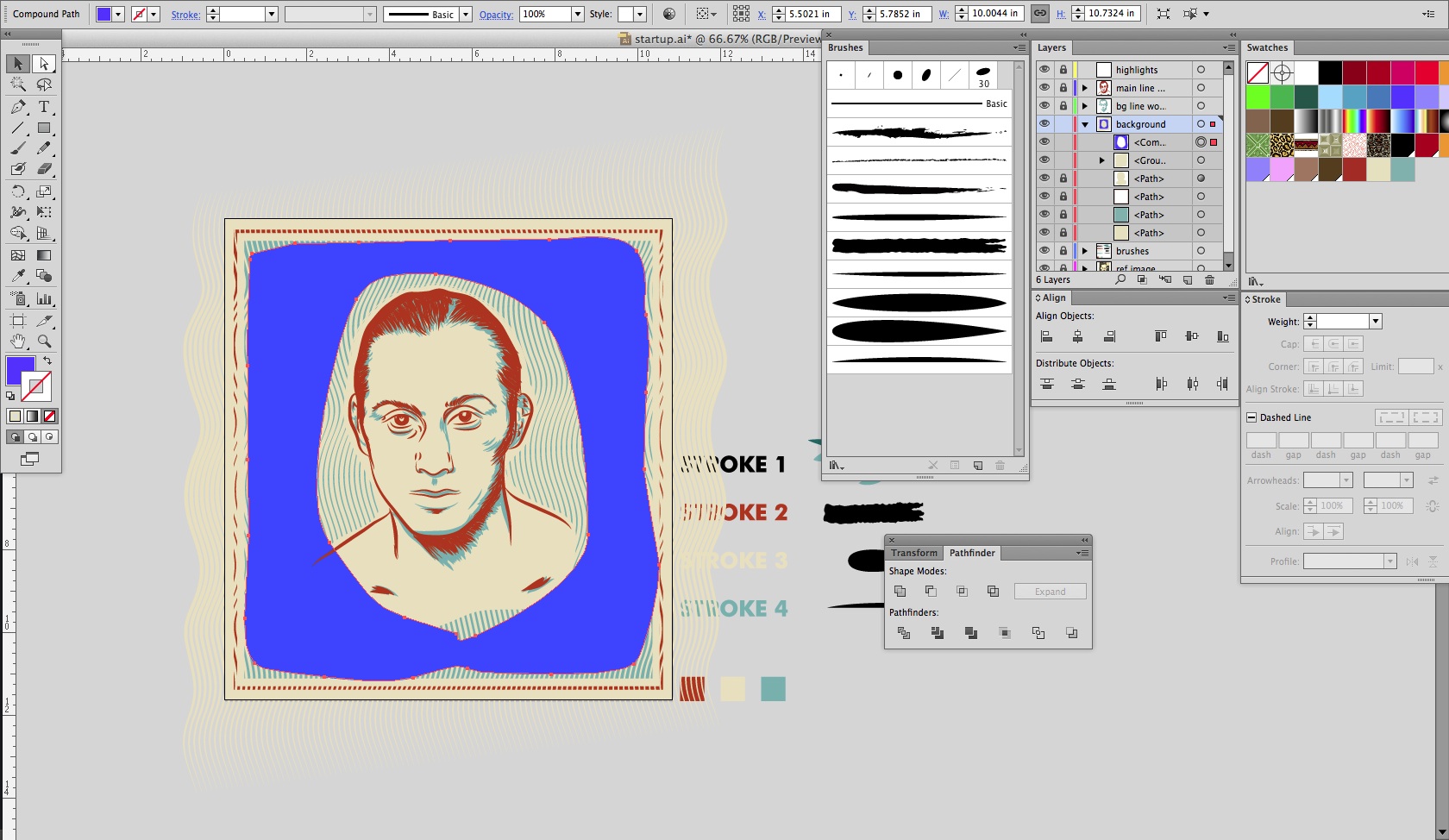Screen dimensions: 1449x840
Task: Enable the Dashed Line checkbox
Action: pos(1251,417)
